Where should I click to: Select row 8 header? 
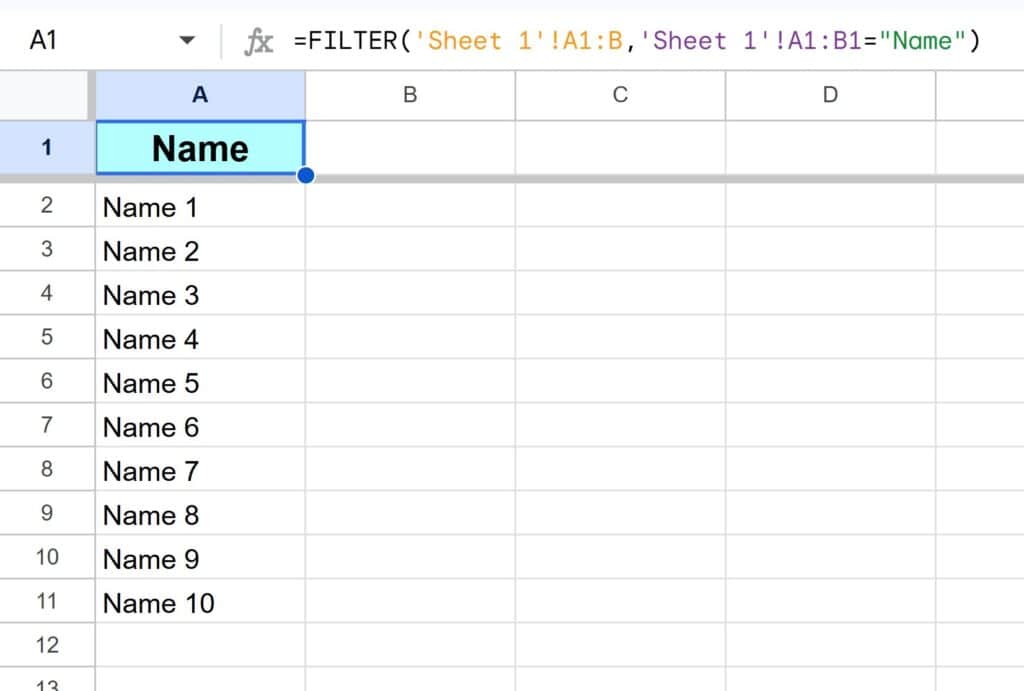tap(47, 469)
